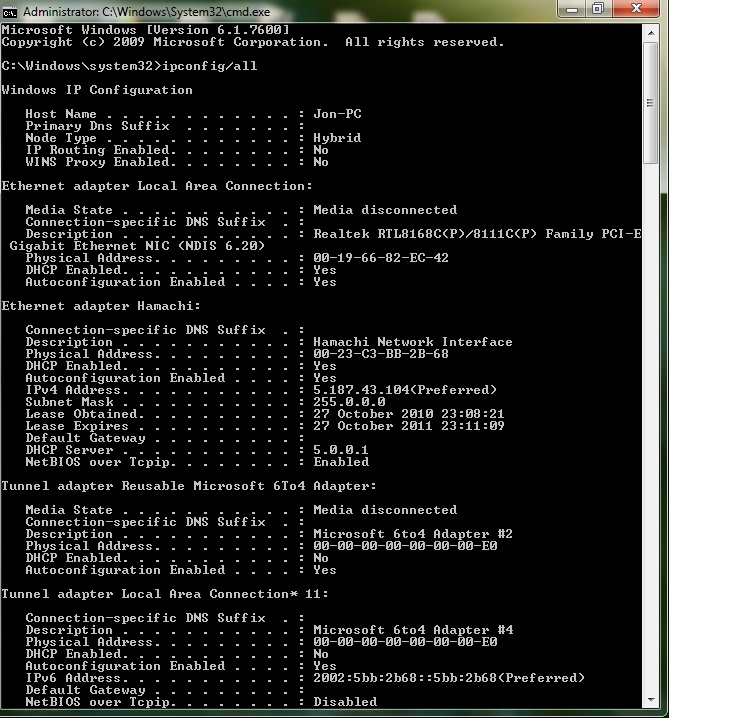Viewport: 730px width, 718px height.
Task: Minimize the command prompt window
Action: pos(572,9)
